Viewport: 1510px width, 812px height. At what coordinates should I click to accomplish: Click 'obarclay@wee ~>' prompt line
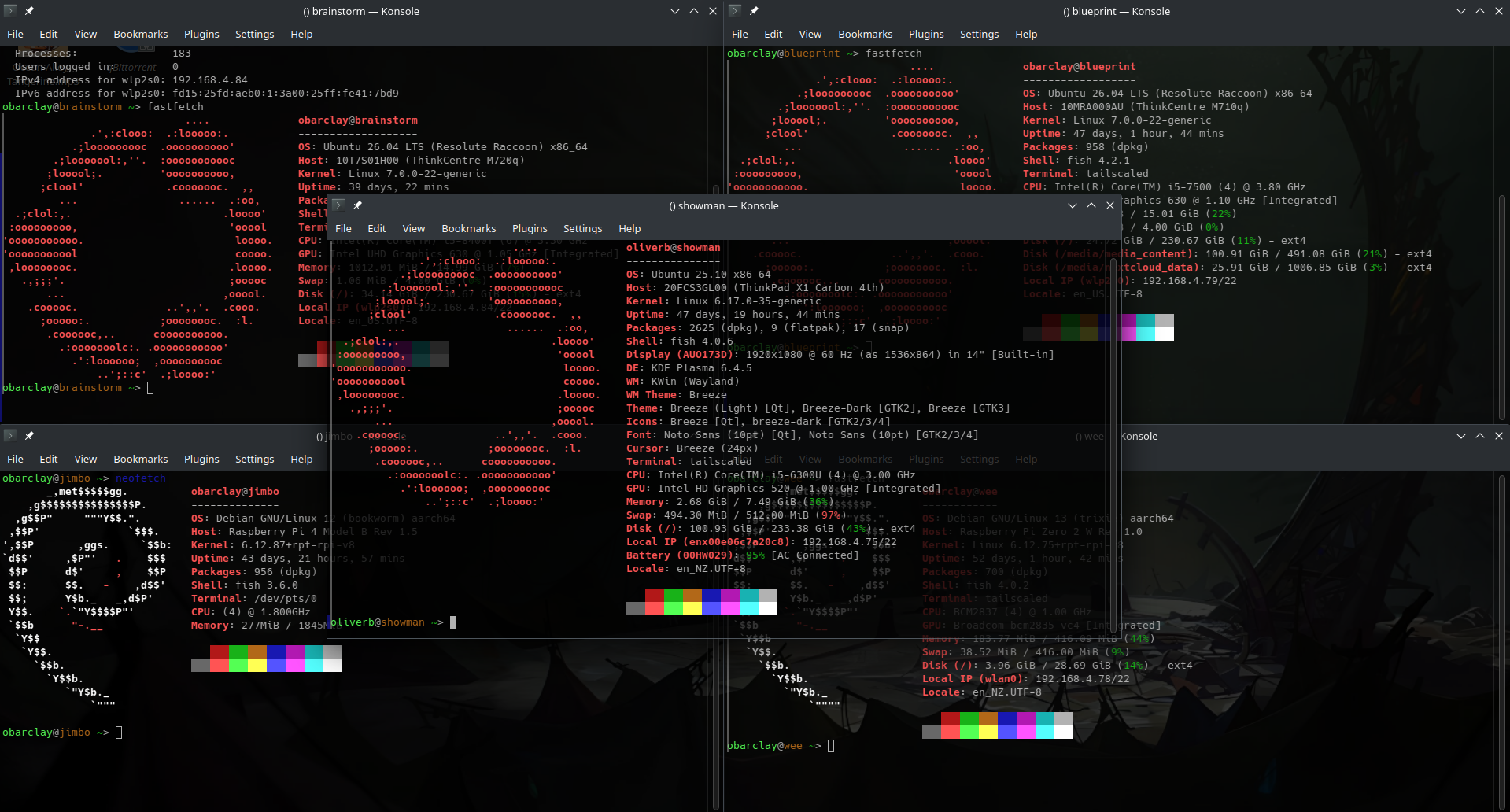pos(774,746)
